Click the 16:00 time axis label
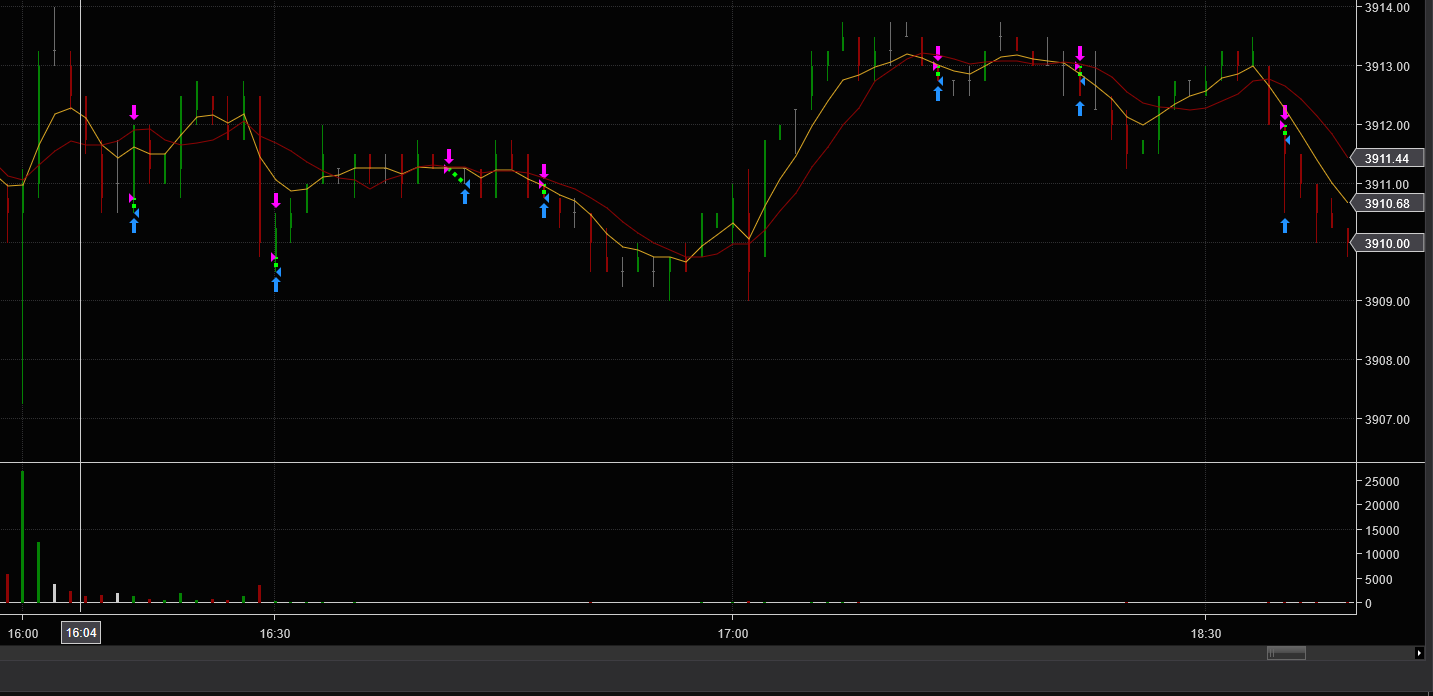This screenshot has width=1433, height=696. point(23,633)
